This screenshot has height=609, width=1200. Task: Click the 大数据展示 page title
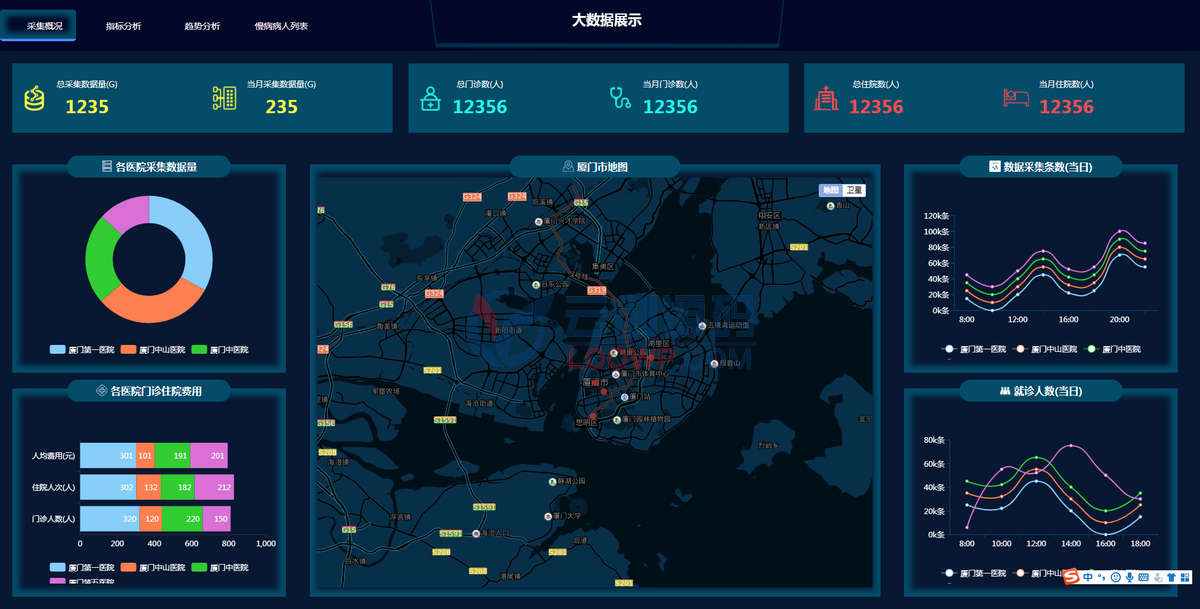point(607,20)
